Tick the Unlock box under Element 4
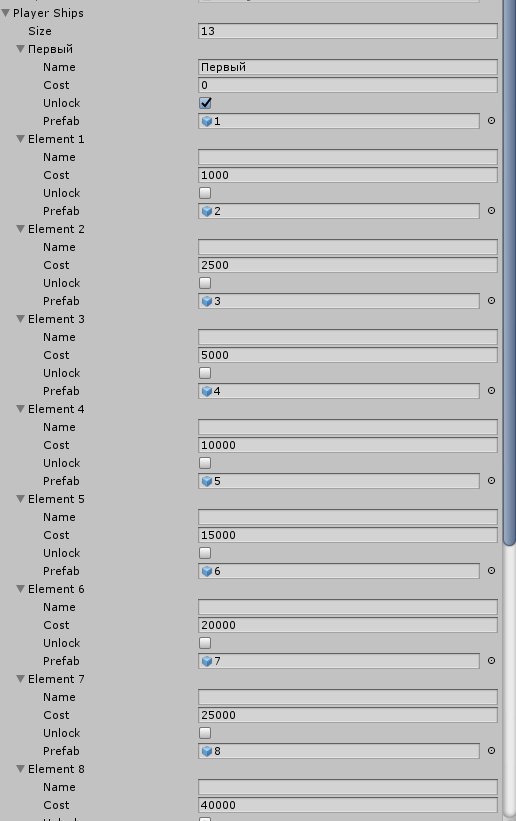 coord(205,463)
